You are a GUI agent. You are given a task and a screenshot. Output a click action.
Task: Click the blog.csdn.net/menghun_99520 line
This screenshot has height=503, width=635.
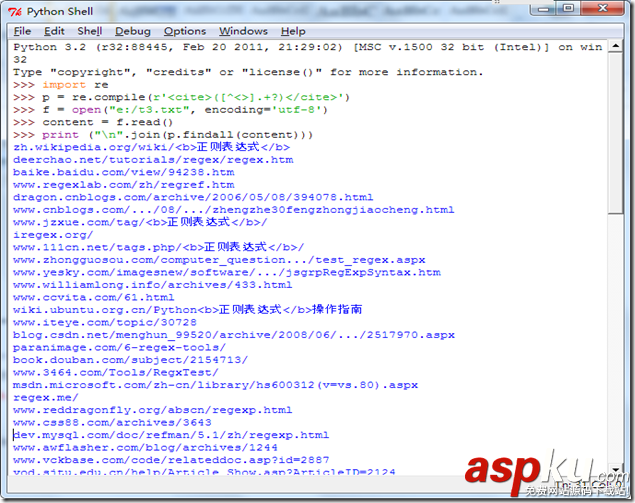point(234,335)
